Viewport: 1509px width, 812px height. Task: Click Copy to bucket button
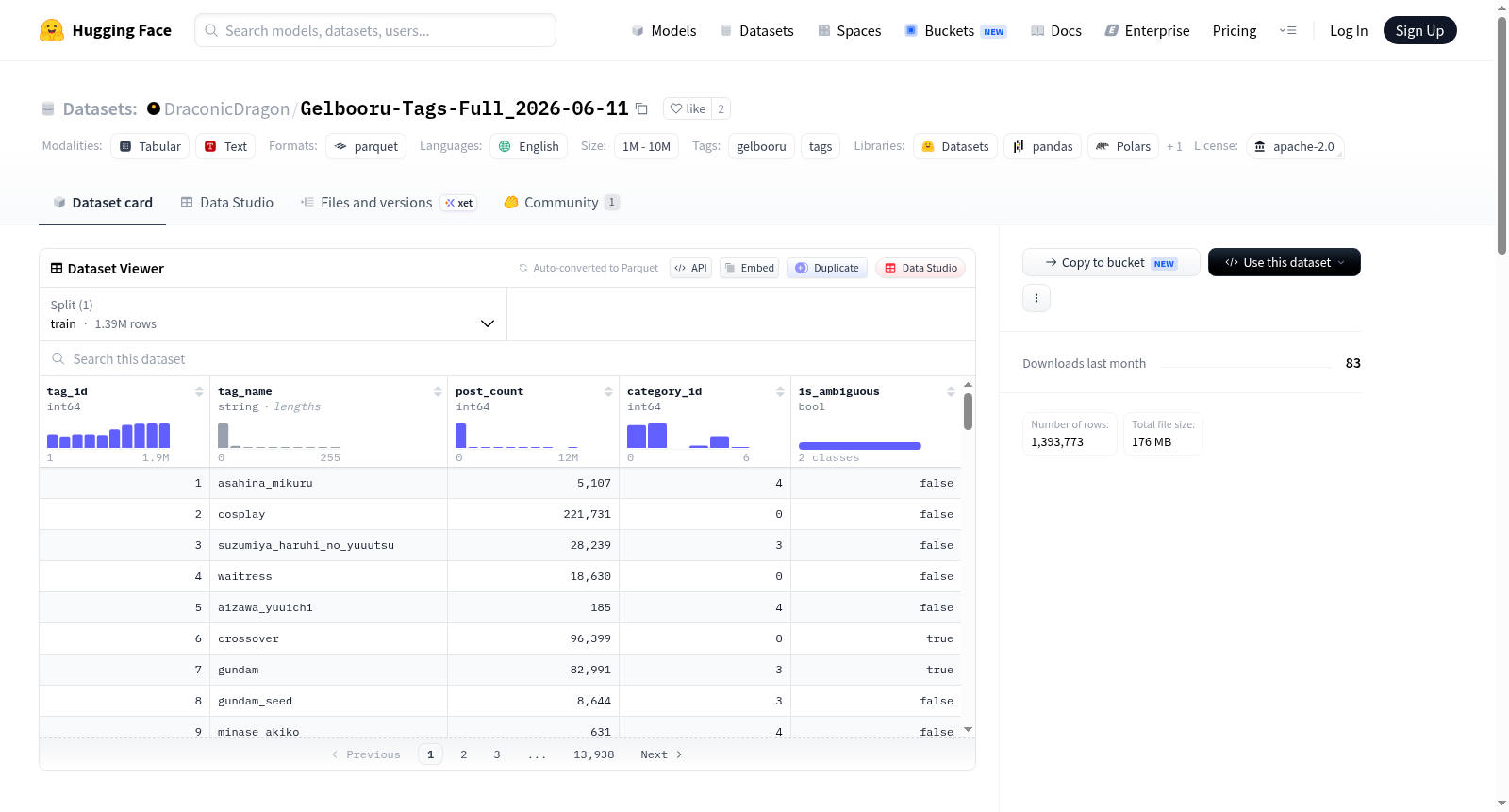point(1111,262)
